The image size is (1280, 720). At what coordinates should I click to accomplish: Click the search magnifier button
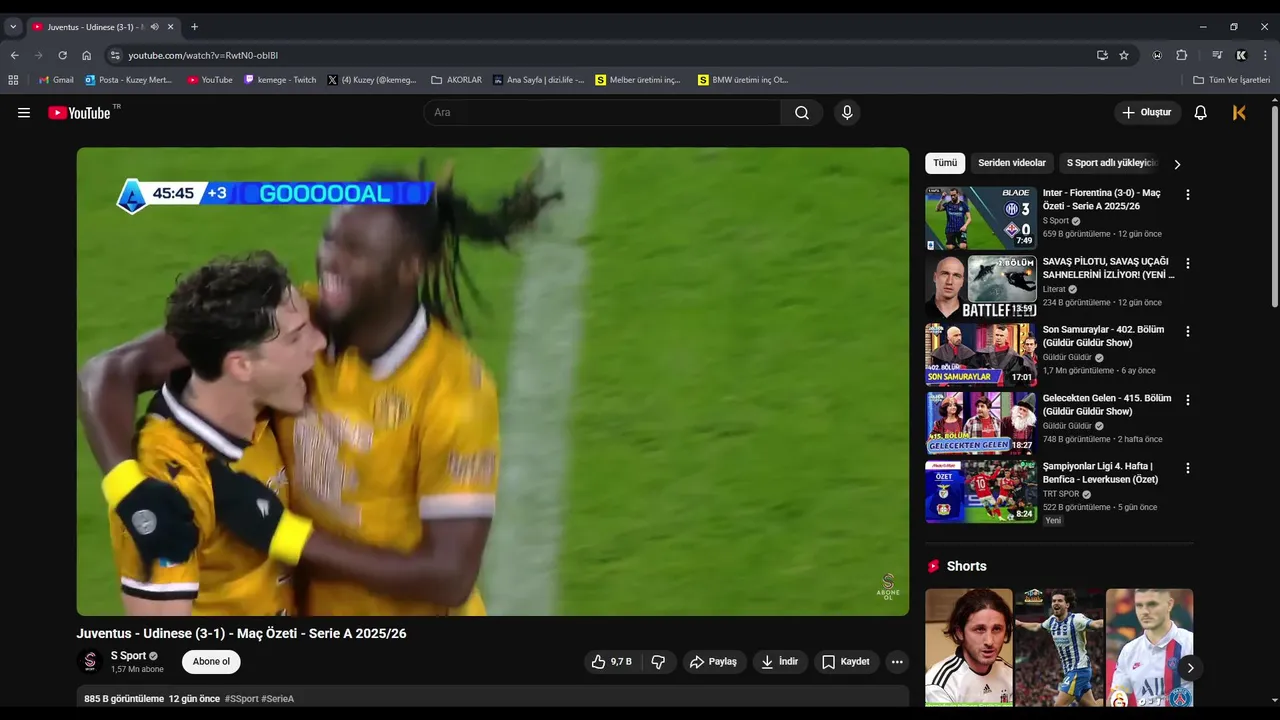pyautogui.click(x=802, y=113)
